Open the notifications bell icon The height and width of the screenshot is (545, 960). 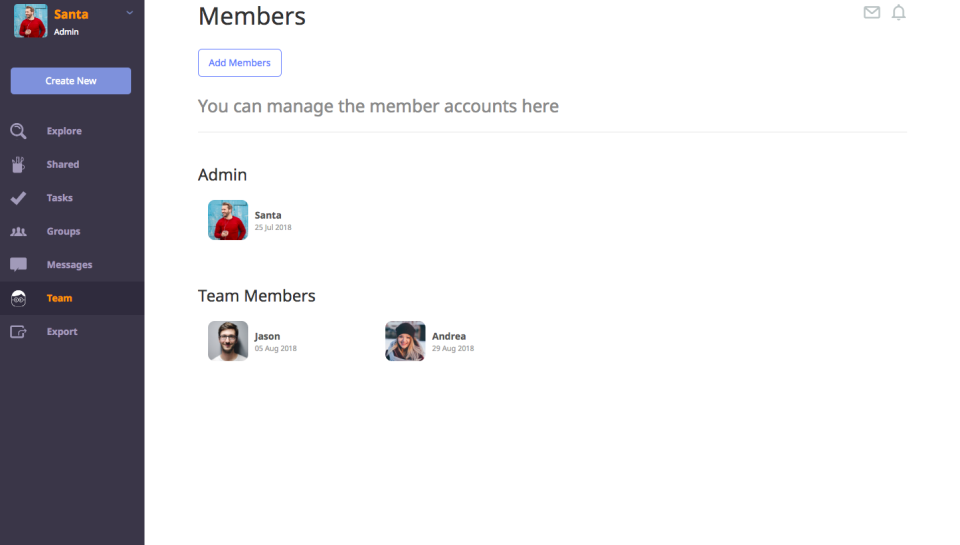pyautogui.click(x=898, y=13)
